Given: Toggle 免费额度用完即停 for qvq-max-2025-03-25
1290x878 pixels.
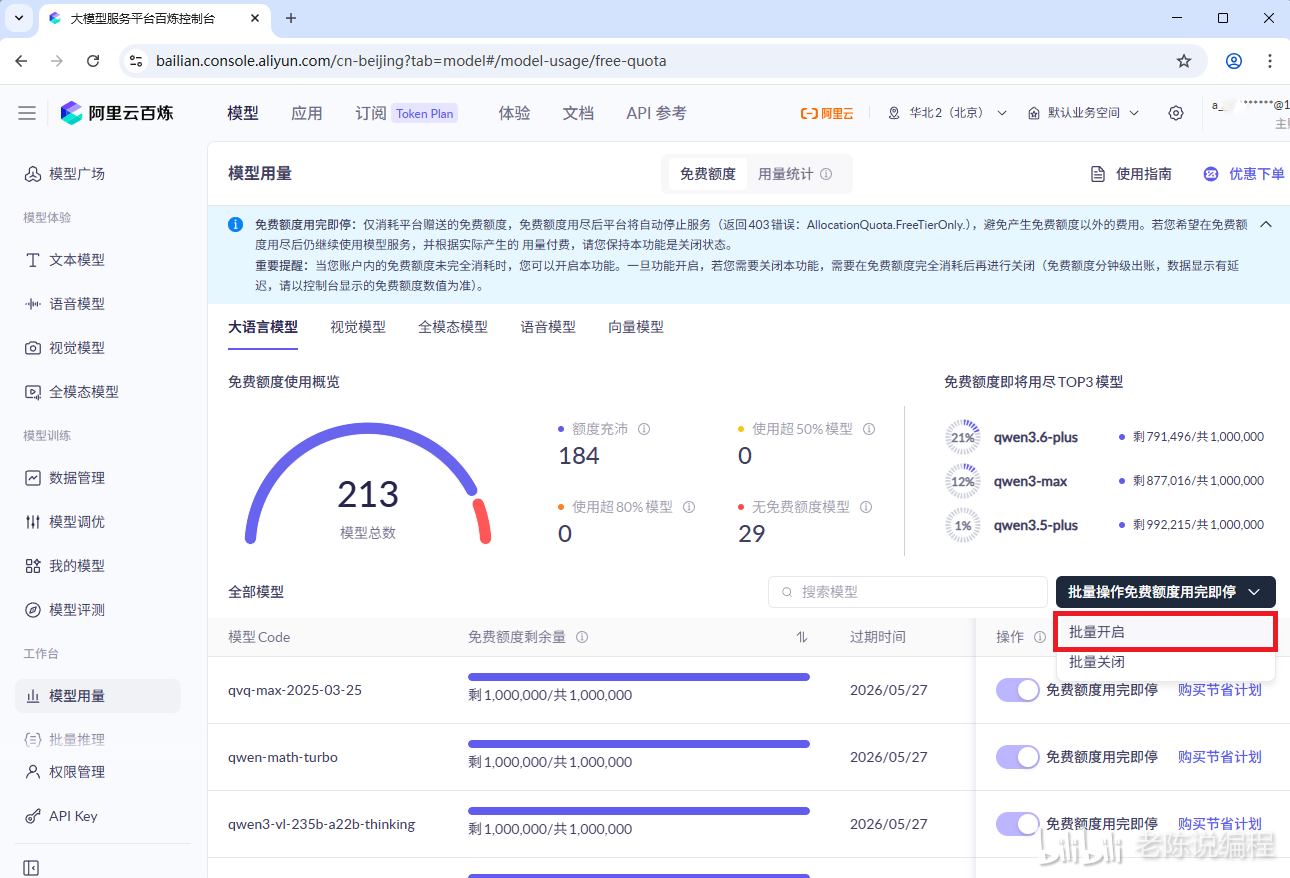Looking at the screenshot, I should point(1018,689).
